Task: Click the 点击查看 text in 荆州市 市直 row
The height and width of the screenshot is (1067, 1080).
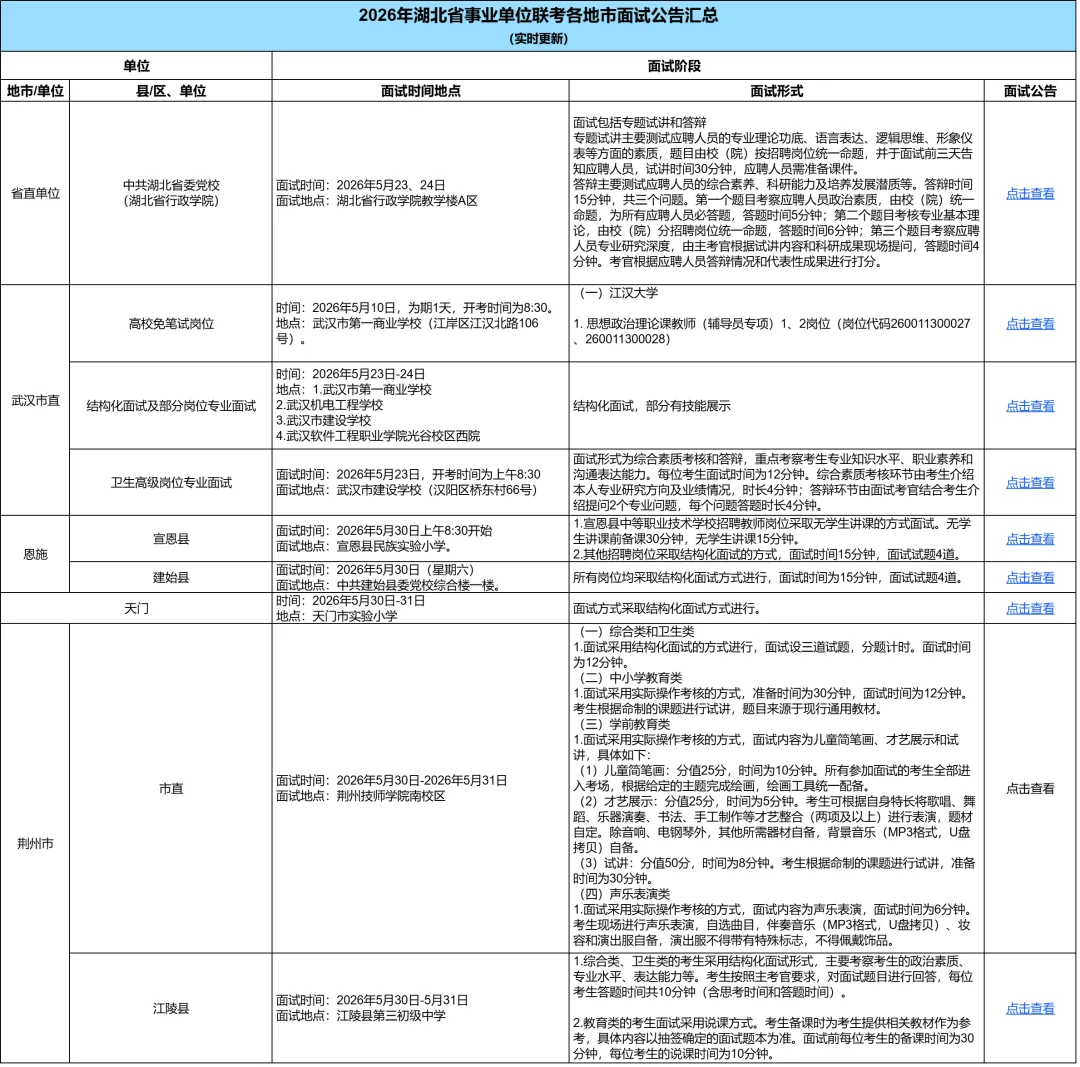Action: (1030, 788)
